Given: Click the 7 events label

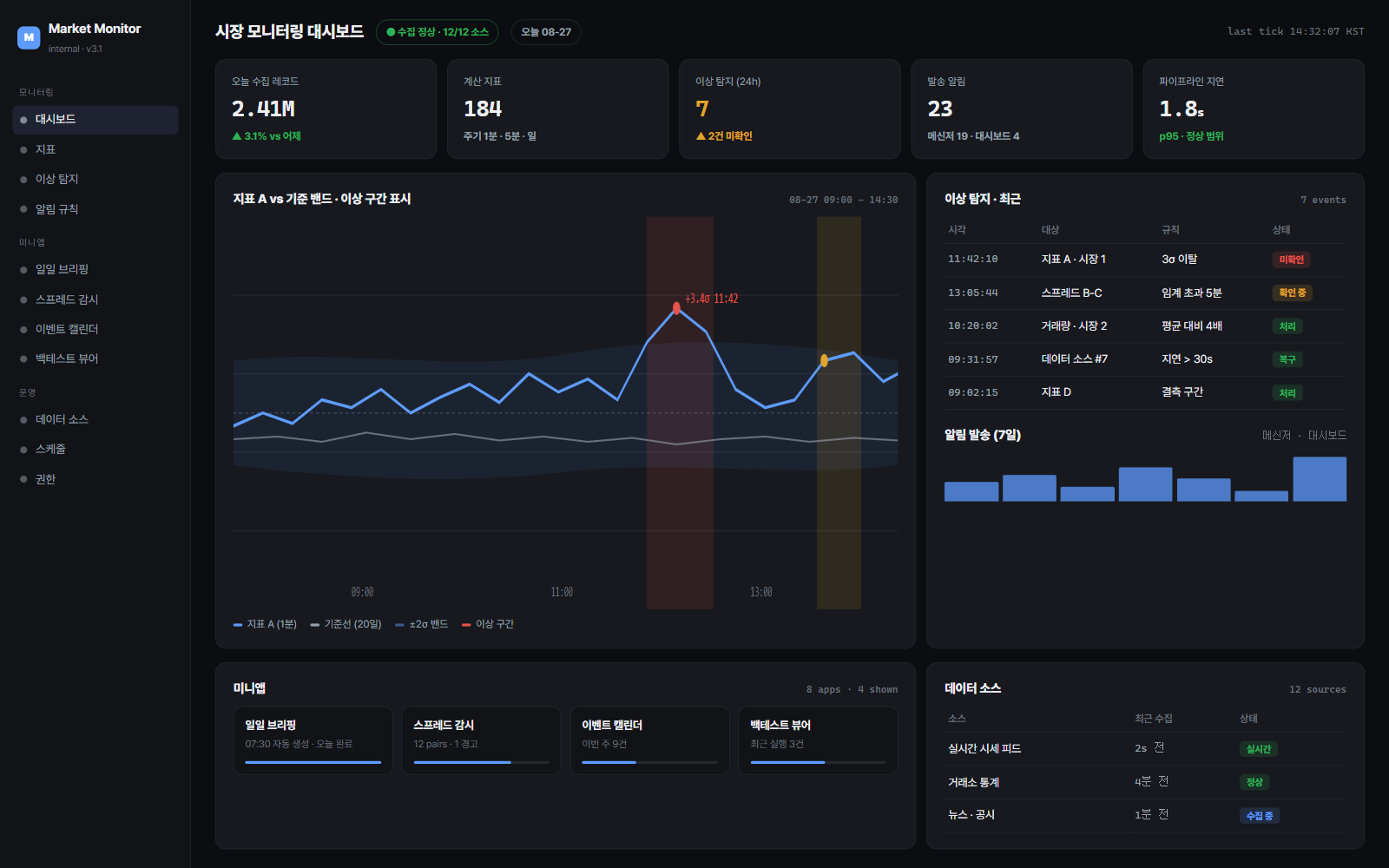Looking at the screenshot, I should click(x=1323, y=201).
